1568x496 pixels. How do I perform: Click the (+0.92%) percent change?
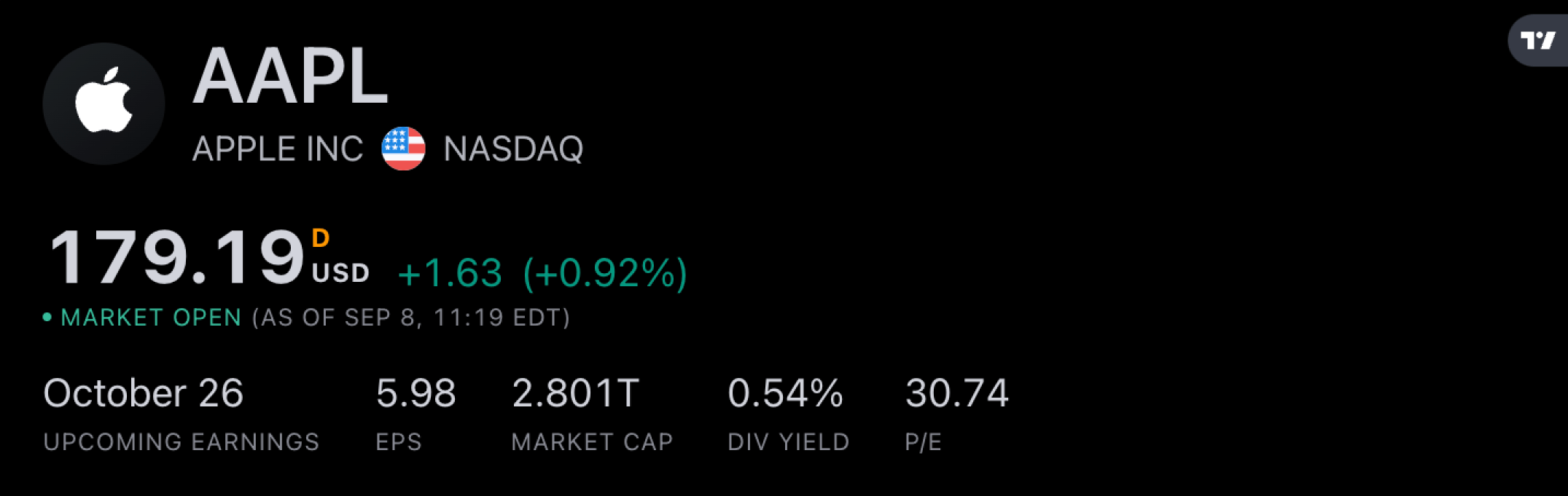(605, 274)
